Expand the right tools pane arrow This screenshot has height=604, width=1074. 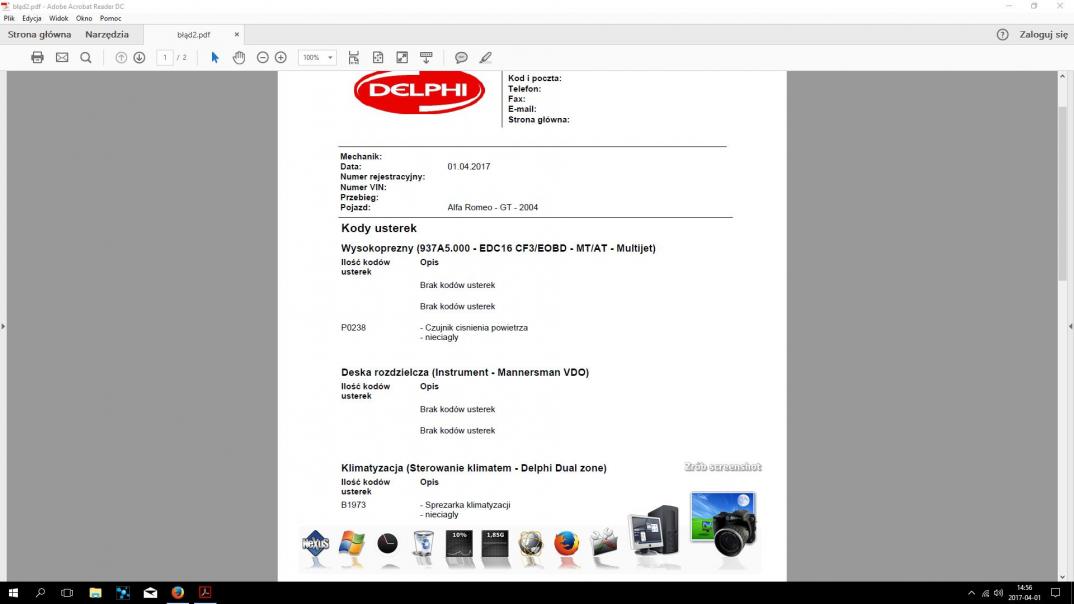click(1071, 327)
